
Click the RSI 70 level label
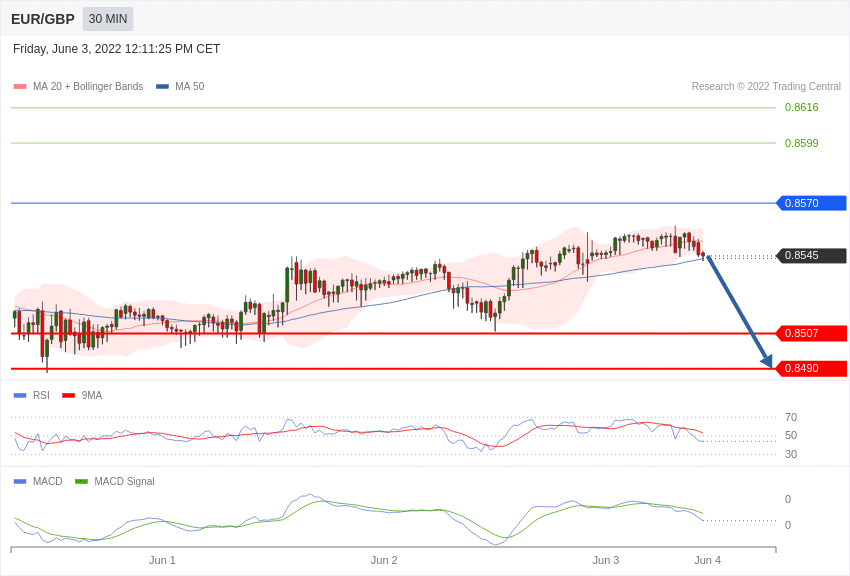click(791, 417)
